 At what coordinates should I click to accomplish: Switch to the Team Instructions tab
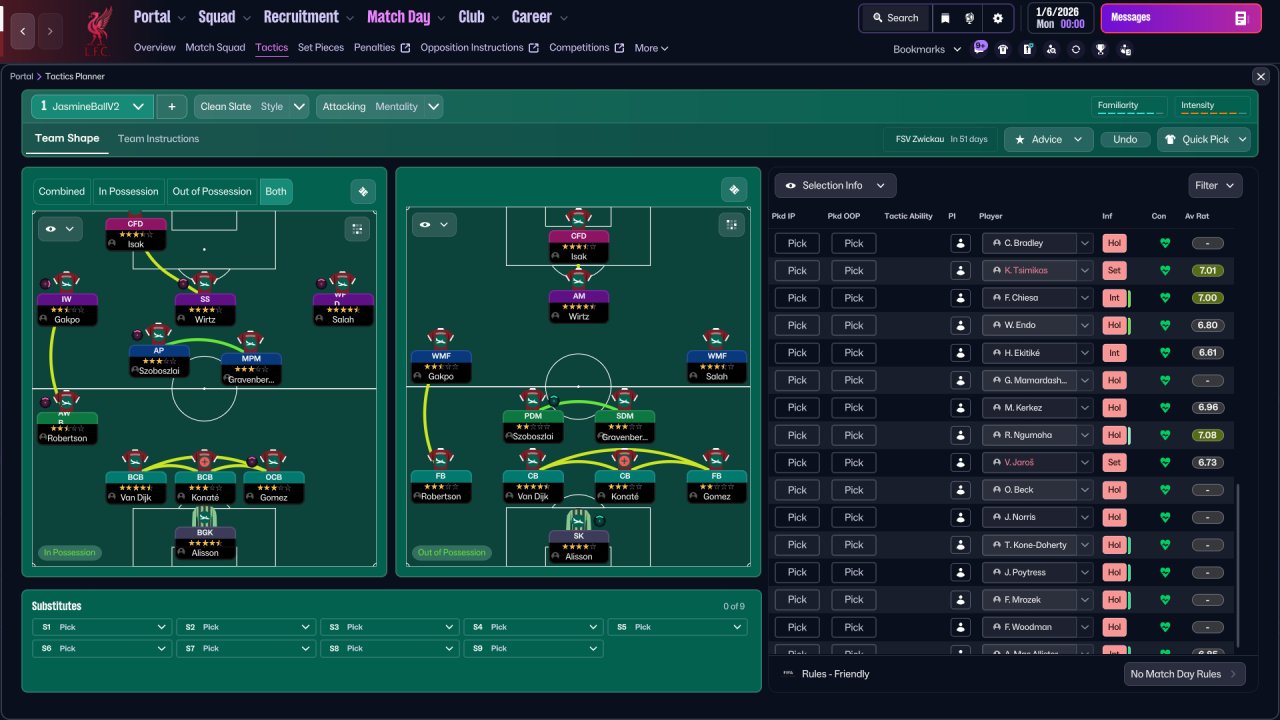click(158, 139)
